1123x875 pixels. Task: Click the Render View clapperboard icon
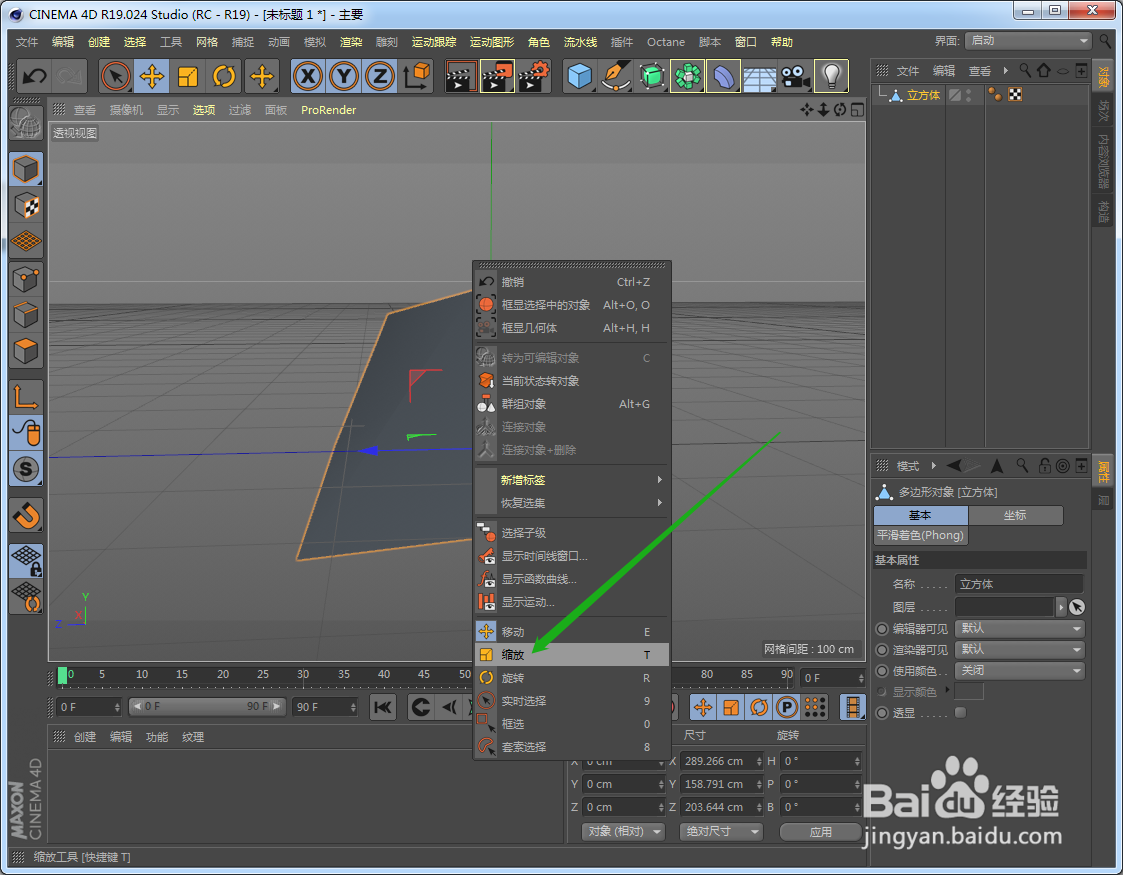[461, 77]
